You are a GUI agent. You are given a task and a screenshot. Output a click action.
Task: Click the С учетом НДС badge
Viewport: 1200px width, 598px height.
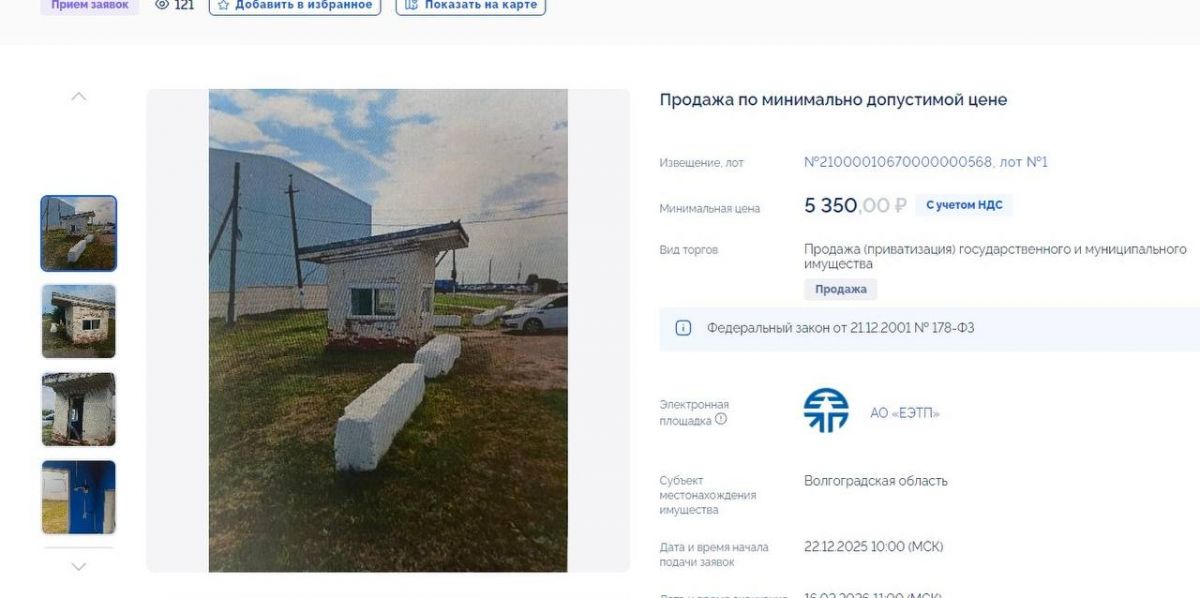964,205
